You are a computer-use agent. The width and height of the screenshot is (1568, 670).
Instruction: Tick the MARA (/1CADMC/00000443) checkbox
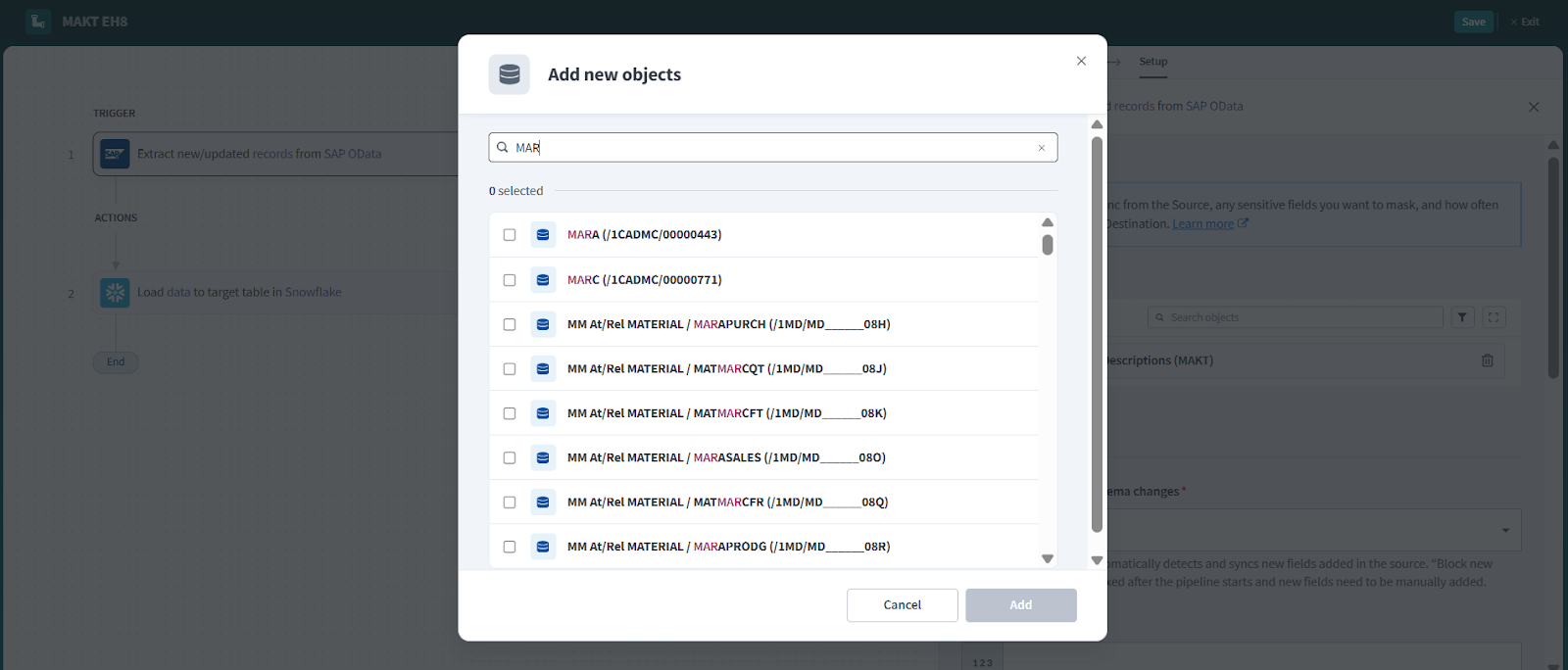[510, 235]
